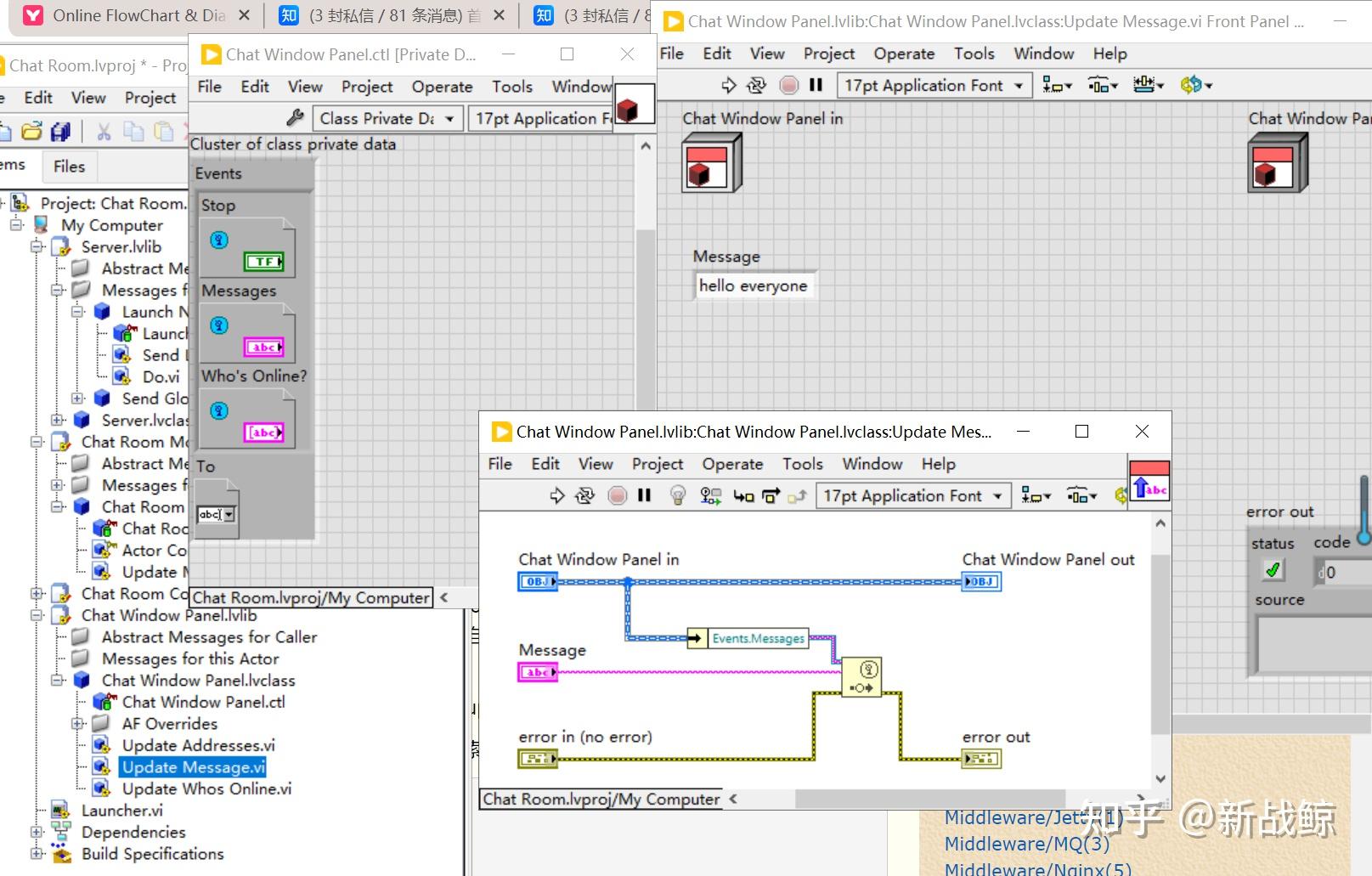This screenshot has height=876, width=1372.
Task: Toggle Highlight Execution light bulb
Action: pos(677,495)
